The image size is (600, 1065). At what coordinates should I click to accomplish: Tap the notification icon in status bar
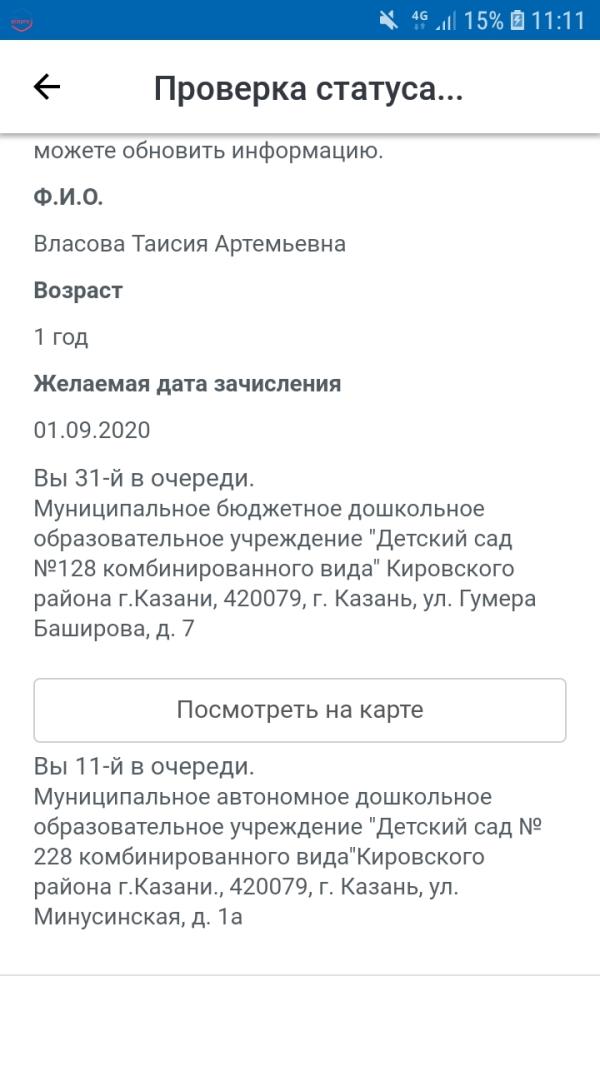(x=21, y=20)
